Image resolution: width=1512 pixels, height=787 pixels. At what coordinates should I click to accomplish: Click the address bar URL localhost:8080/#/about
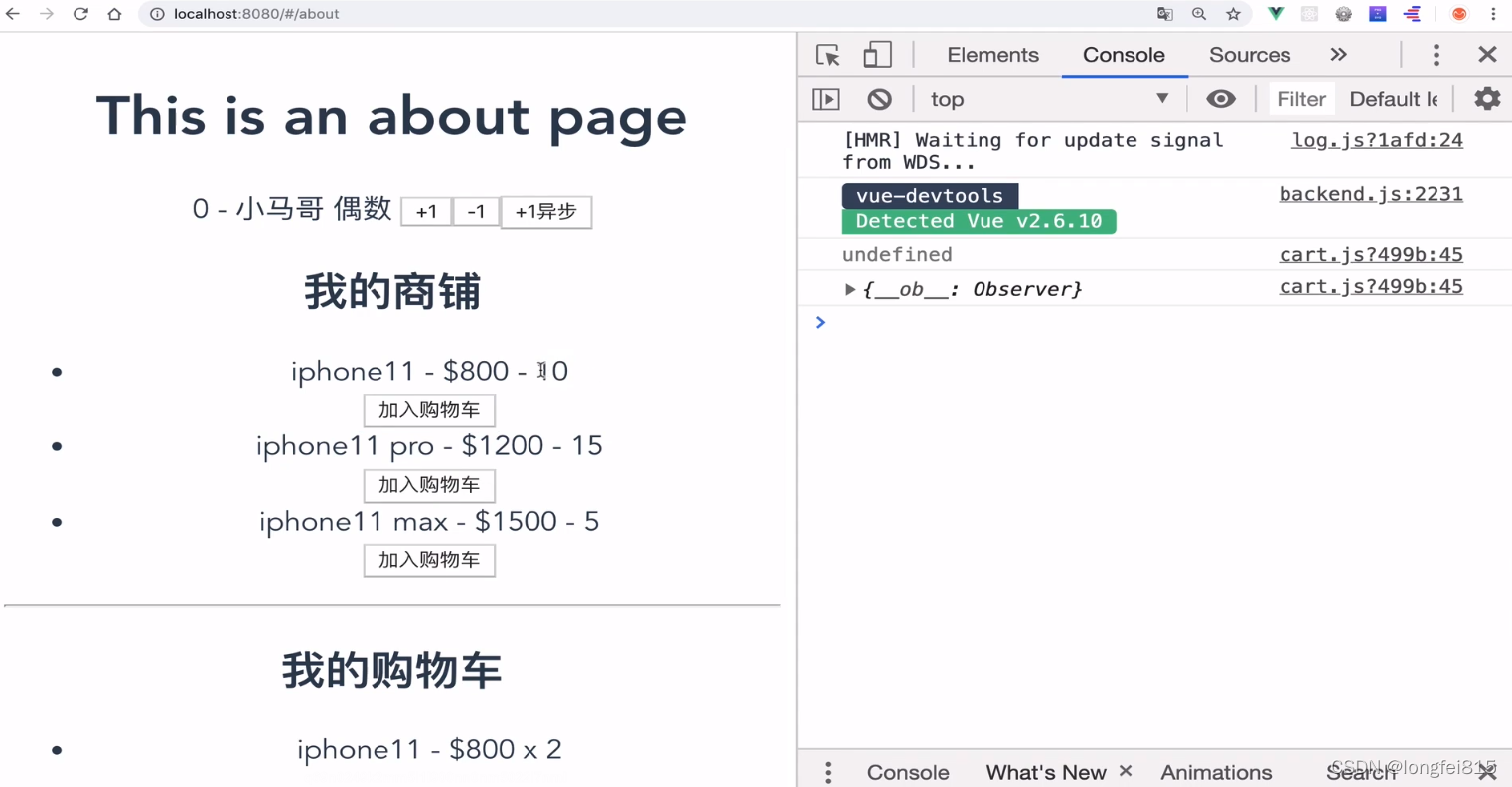256,14
